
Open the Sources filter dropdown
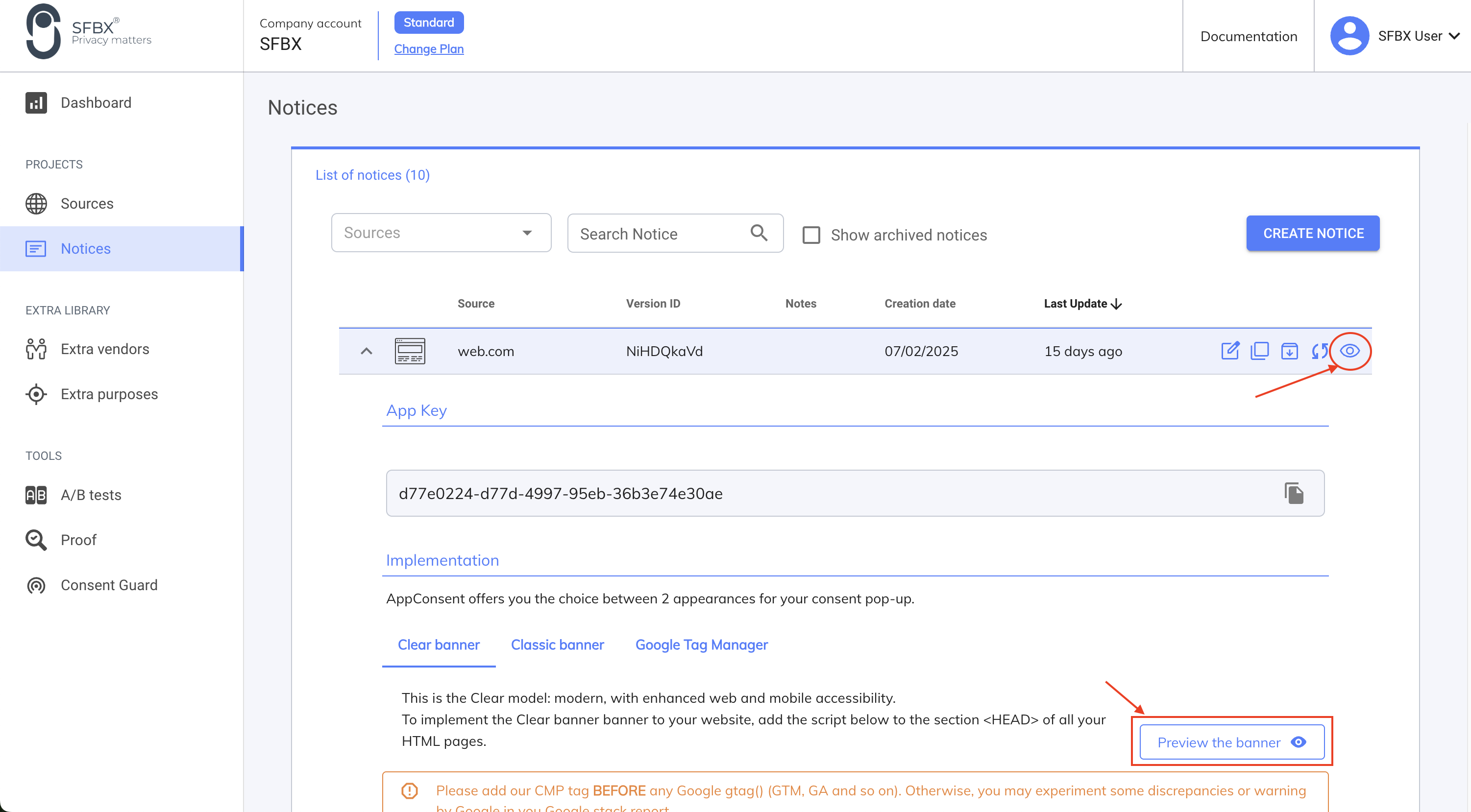tap(441, 233)
